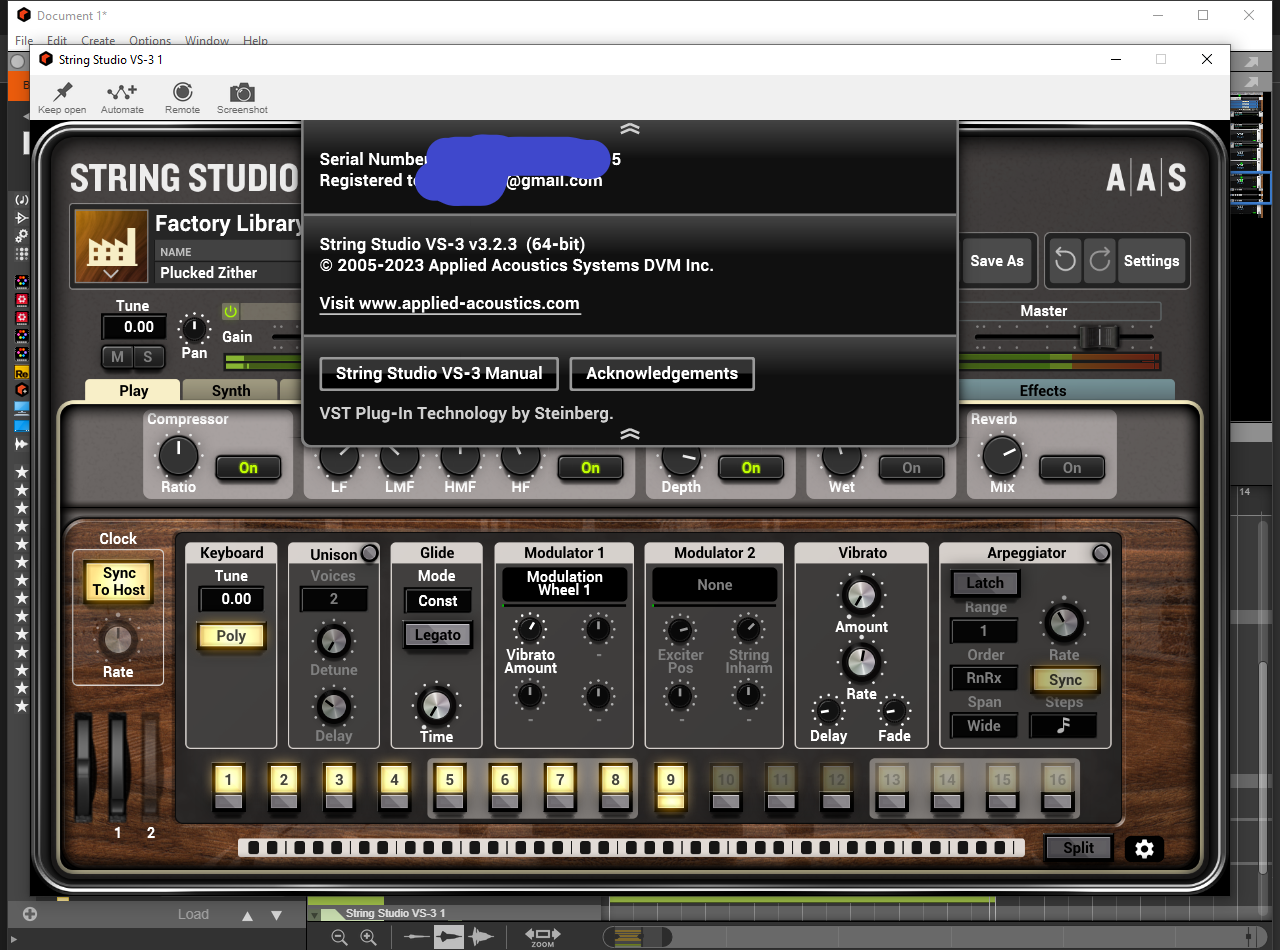Select the note icon Steps value in Arpeggiator

coord(1063,726)
